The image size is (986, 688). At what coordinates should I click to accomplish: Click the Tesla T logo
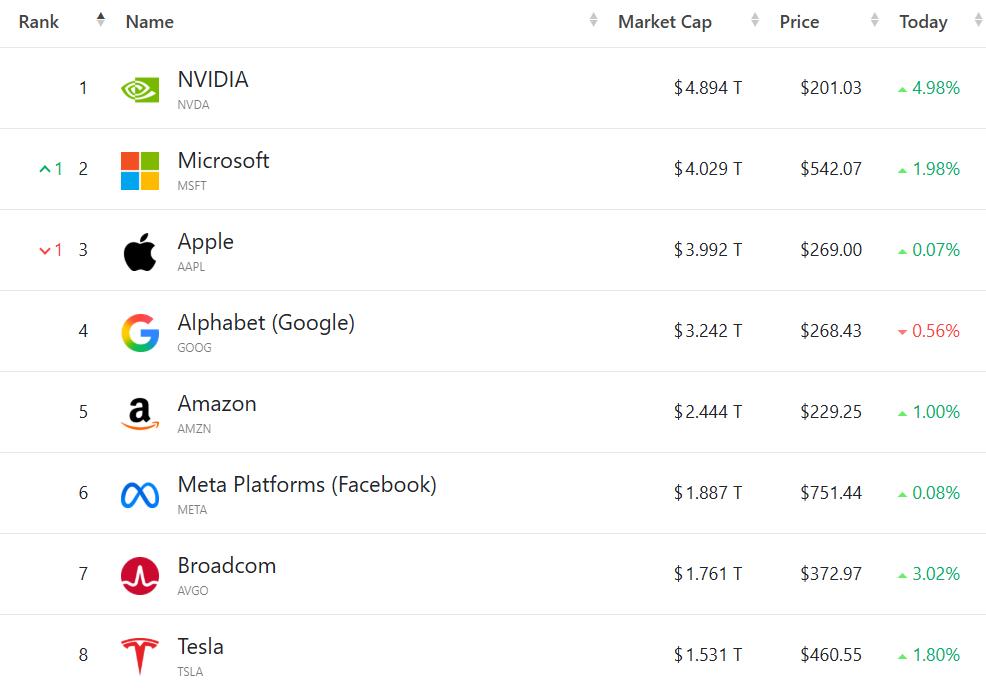pyautogui.click(x=140, y=655)
